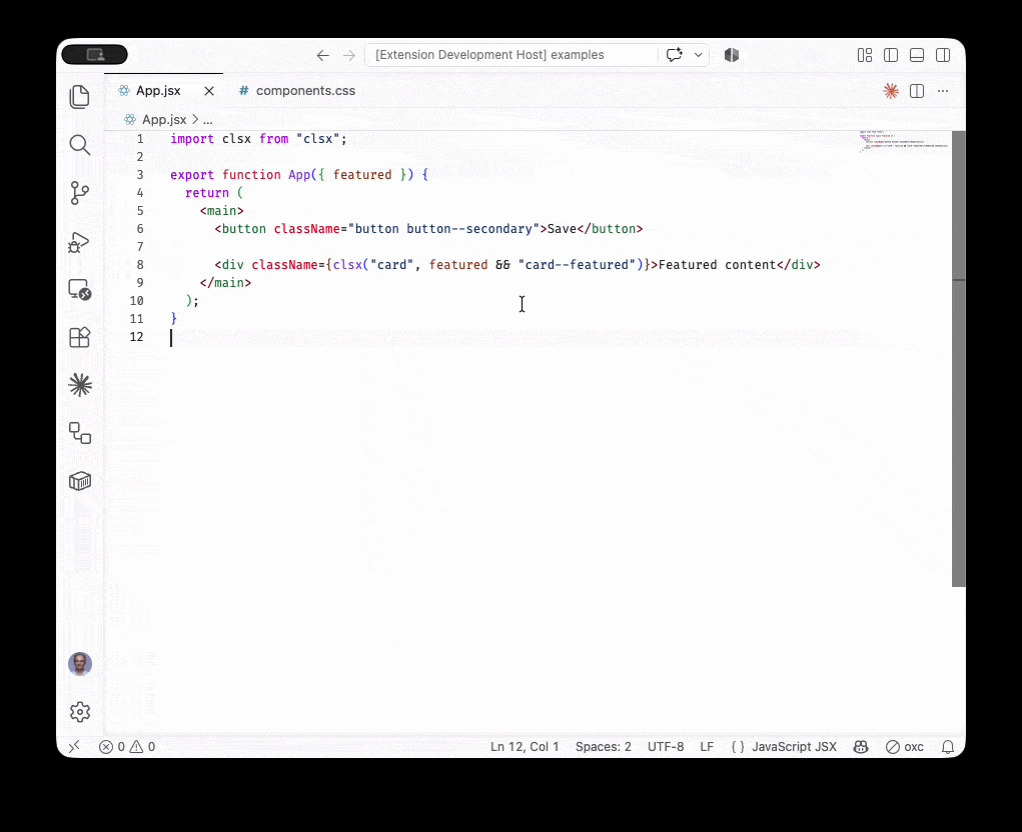Click the dark hexagon icon in the title bar
This screenshot has height=832, width=1022.
coord(731,55)
